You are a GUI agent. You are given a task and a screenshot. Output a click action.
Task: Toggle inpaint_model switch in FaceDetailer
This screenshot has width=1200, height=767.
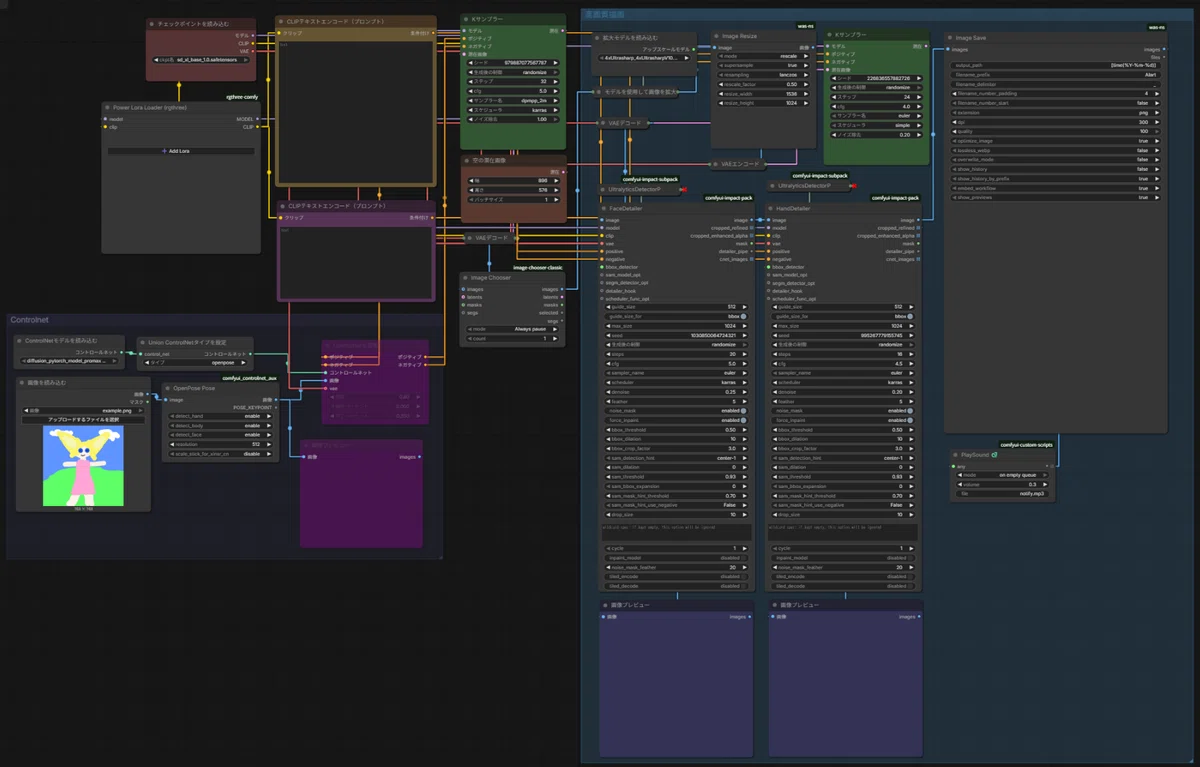tap(743, 558)
